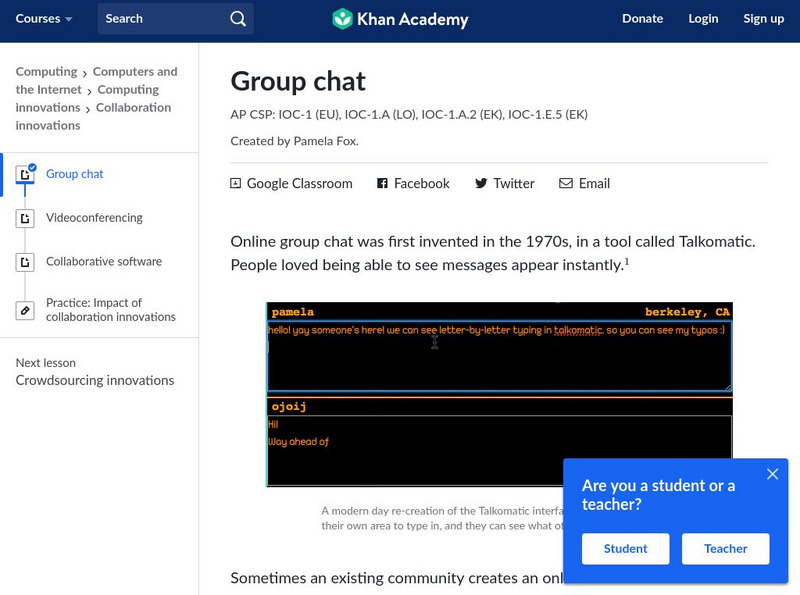Go to Khan Academy home via the wordmark

tap(412, 19)
